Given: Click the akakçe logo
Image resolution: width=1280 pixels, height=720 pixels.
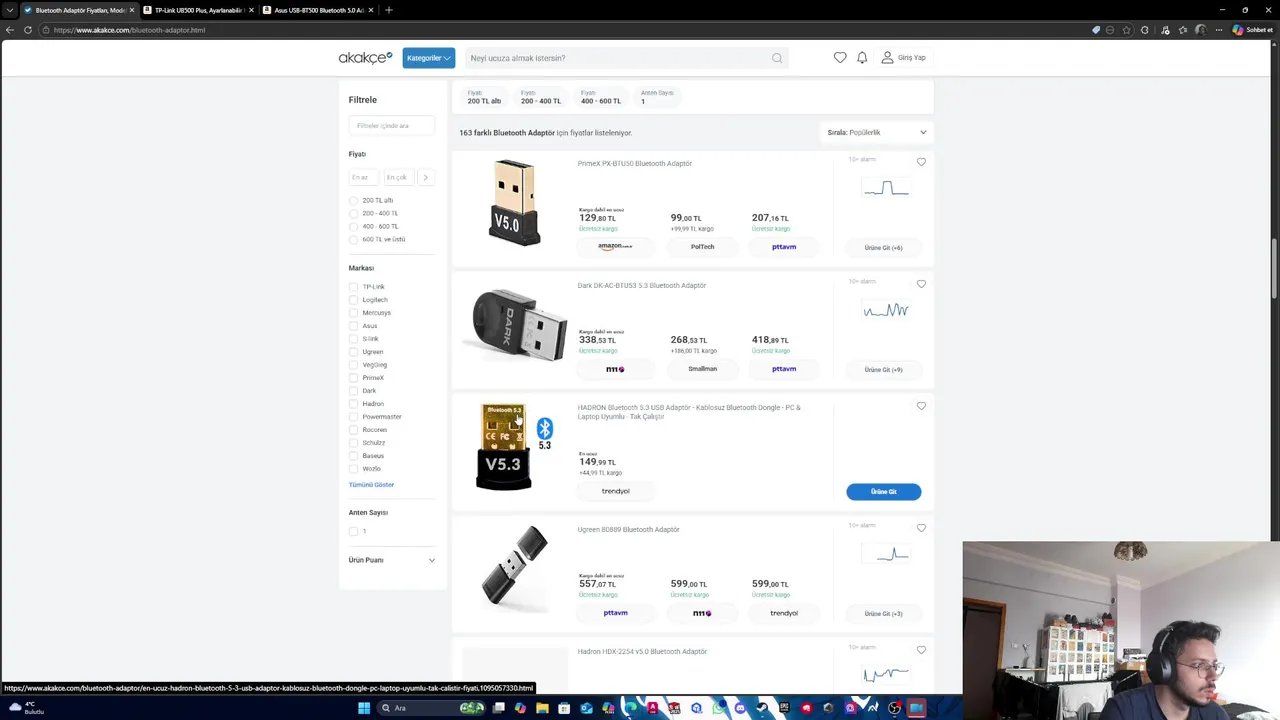Looking at the screenshot, I should point(366,58).
